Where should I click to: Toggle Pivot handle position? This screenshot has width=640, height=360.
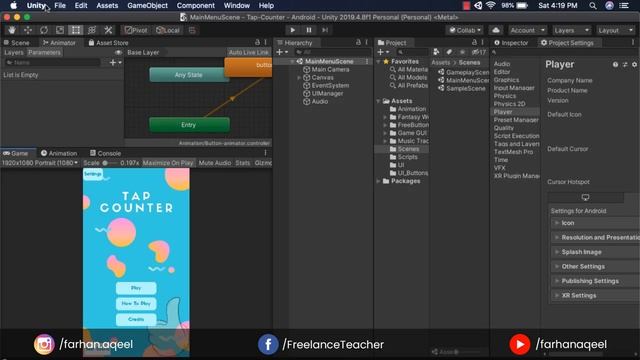pos(136,30)
